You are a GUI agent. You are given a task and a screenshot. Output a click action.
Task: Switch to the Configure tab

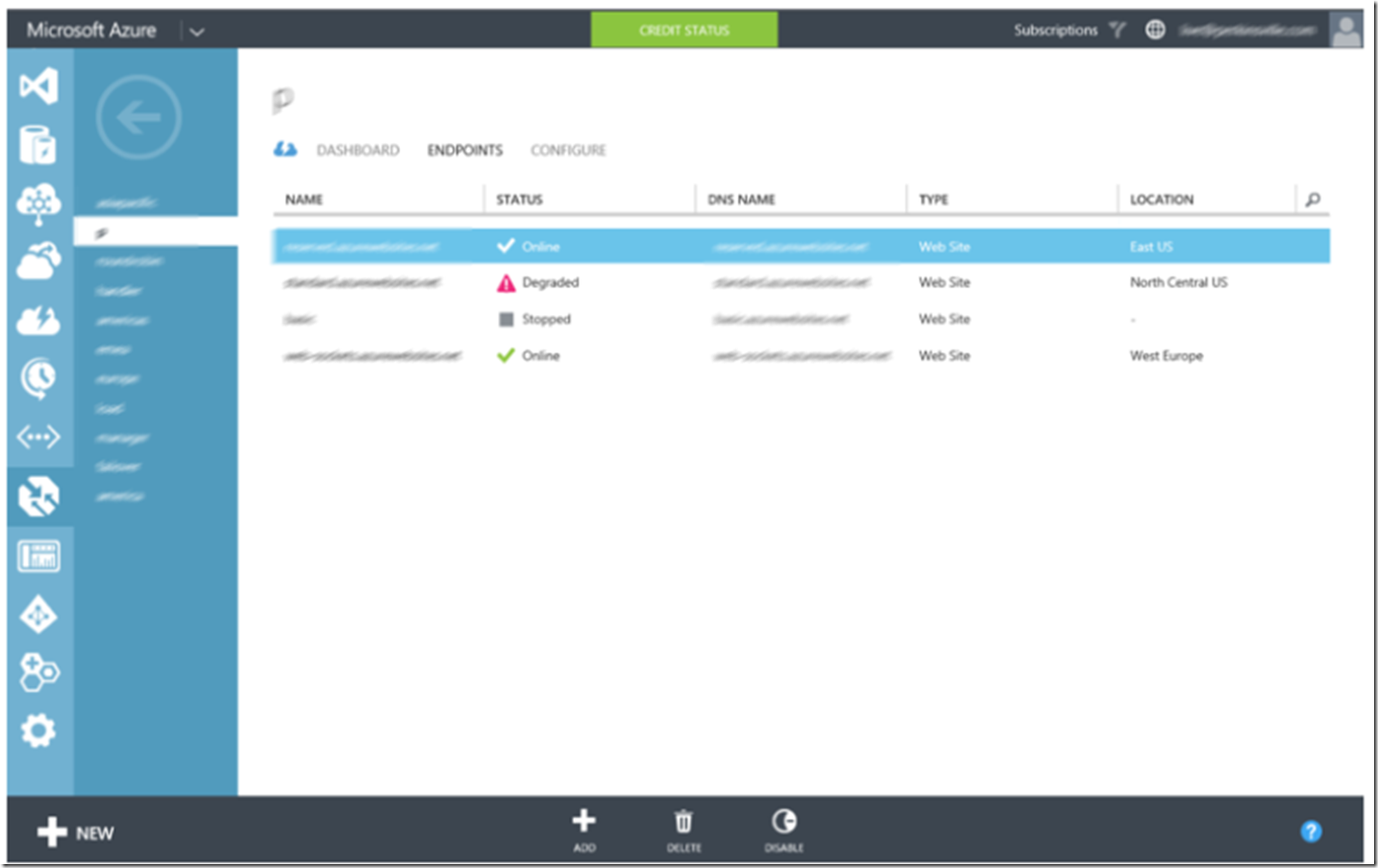(568, 150)
